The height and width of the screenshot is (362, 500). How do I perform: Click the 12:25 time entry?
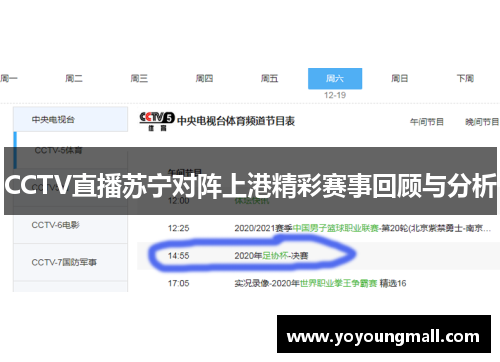tap(179, 228)
